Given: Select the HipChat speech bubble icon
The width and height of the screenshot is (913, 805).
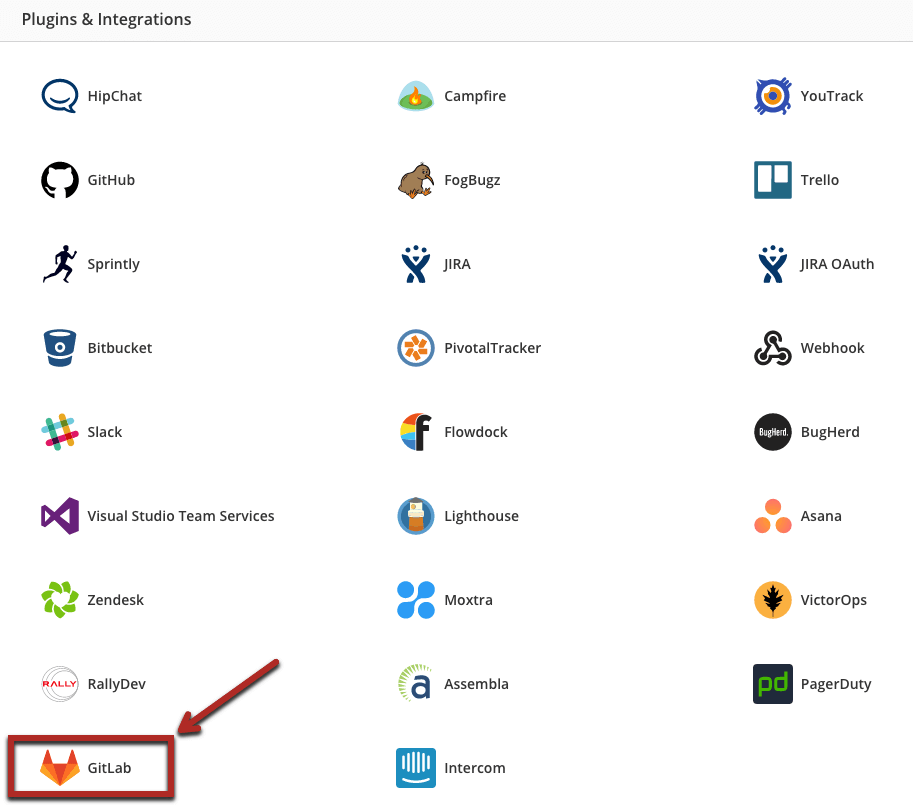Looking at the screenshot, I should coord(59,96).
